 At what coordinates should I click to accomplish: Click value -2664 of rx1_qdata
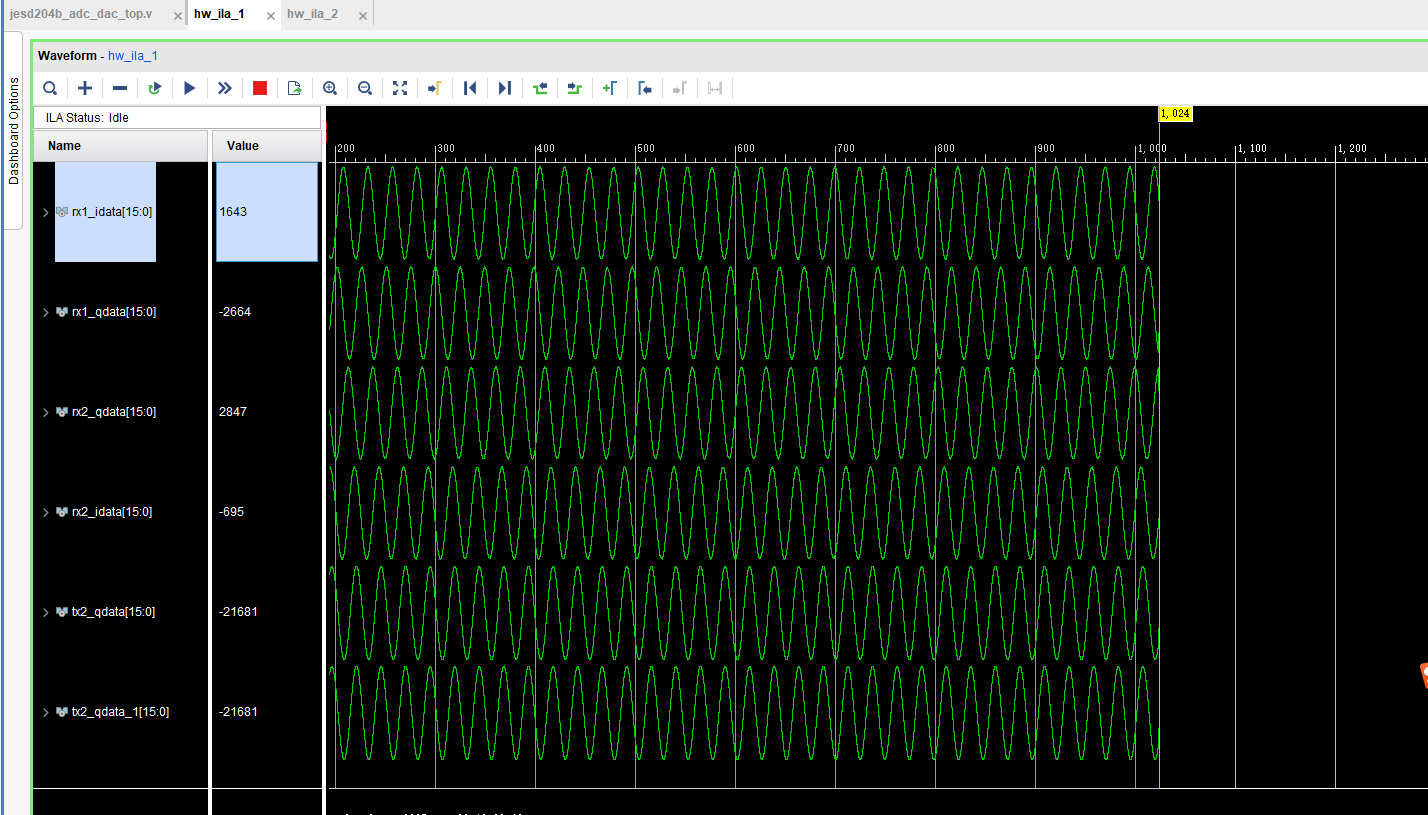pyautogui.click(x=235, y=312)
